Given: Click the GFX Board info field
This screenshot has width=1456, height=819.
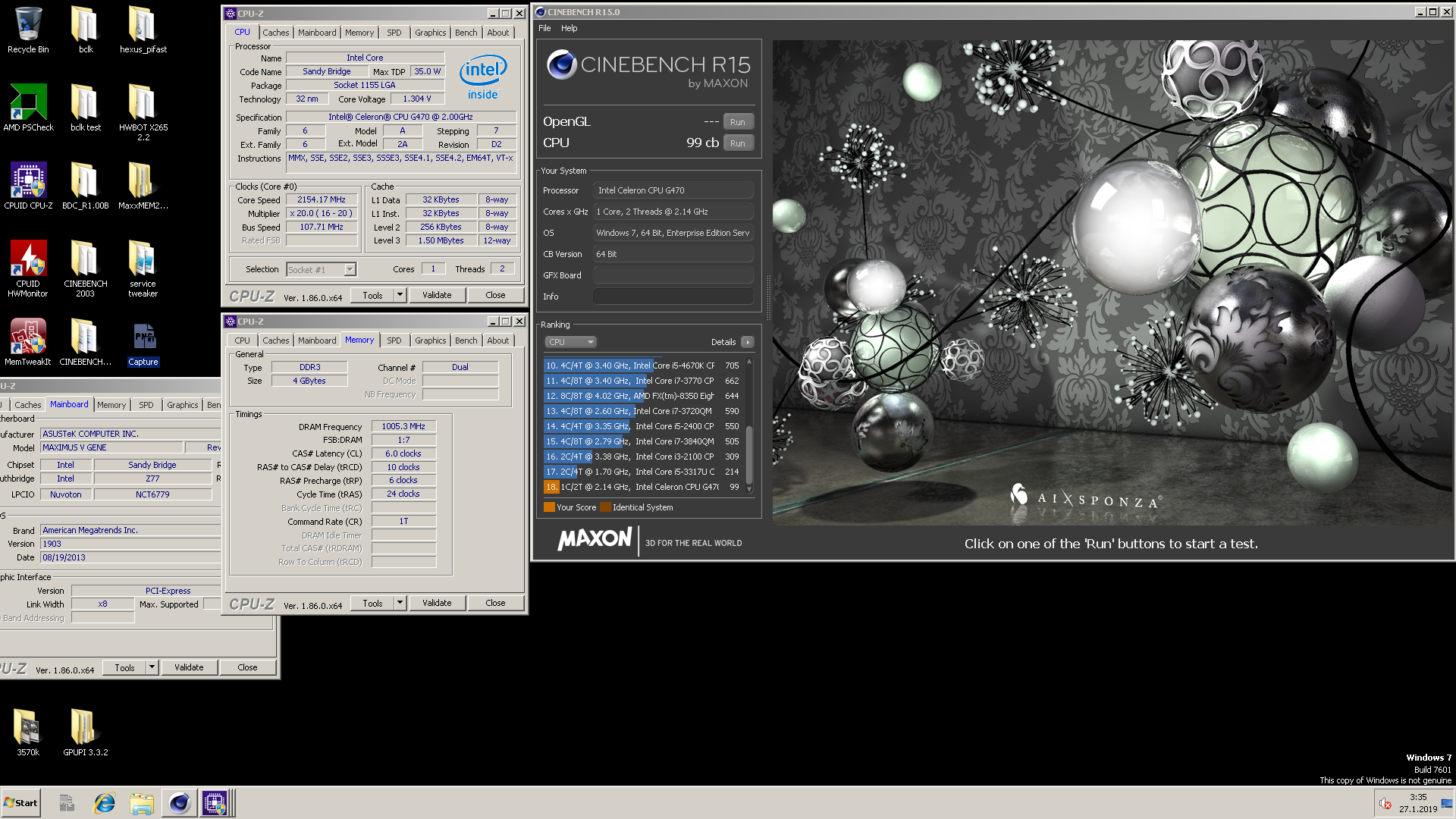Looking at the screenshot, I should pyautogui.click(x=673, y=275).
